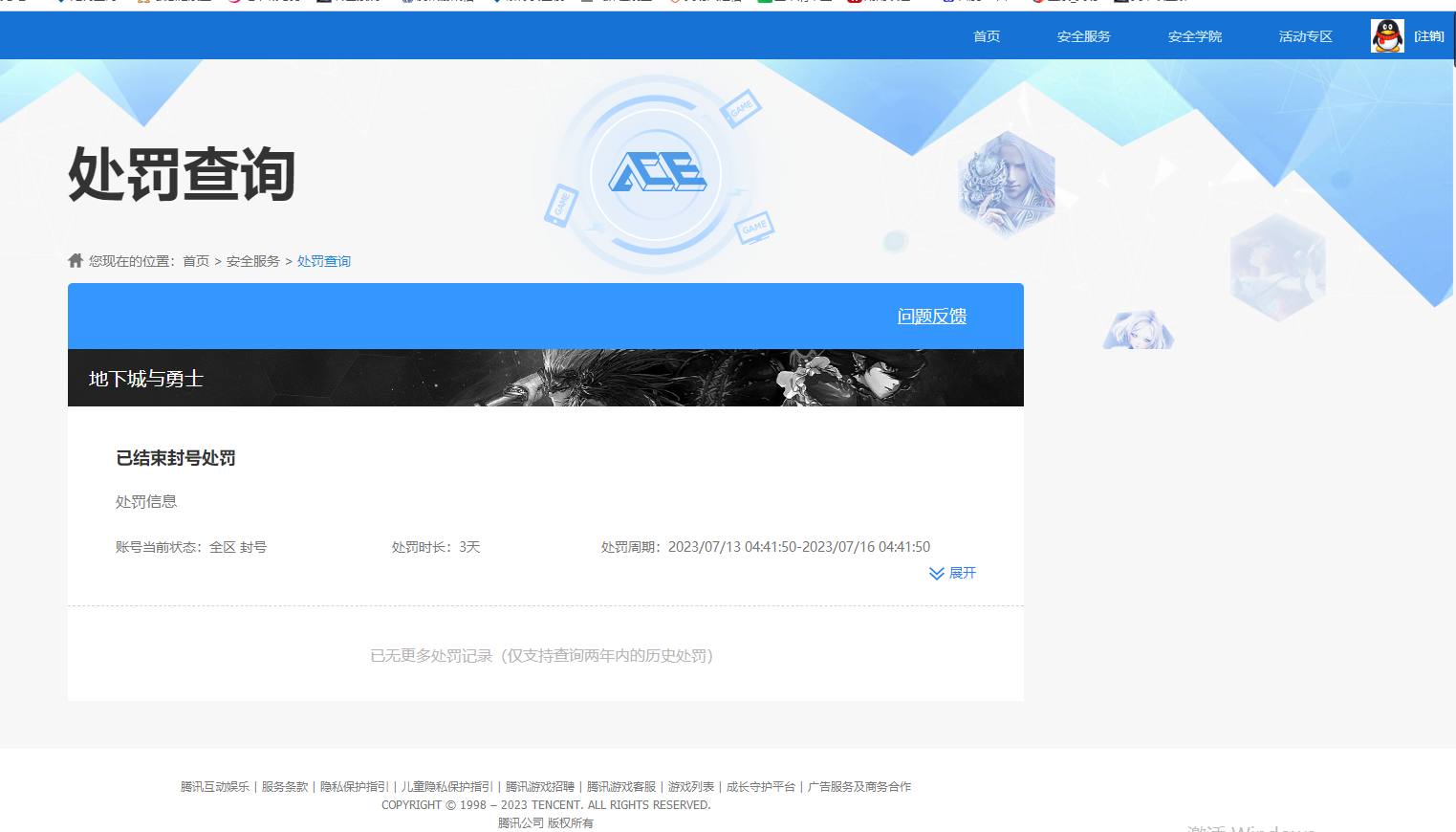Viewport: 1456px width, 832px height.
Task: Open the 安全服务 navigation menu
Action: [1084, 36]
